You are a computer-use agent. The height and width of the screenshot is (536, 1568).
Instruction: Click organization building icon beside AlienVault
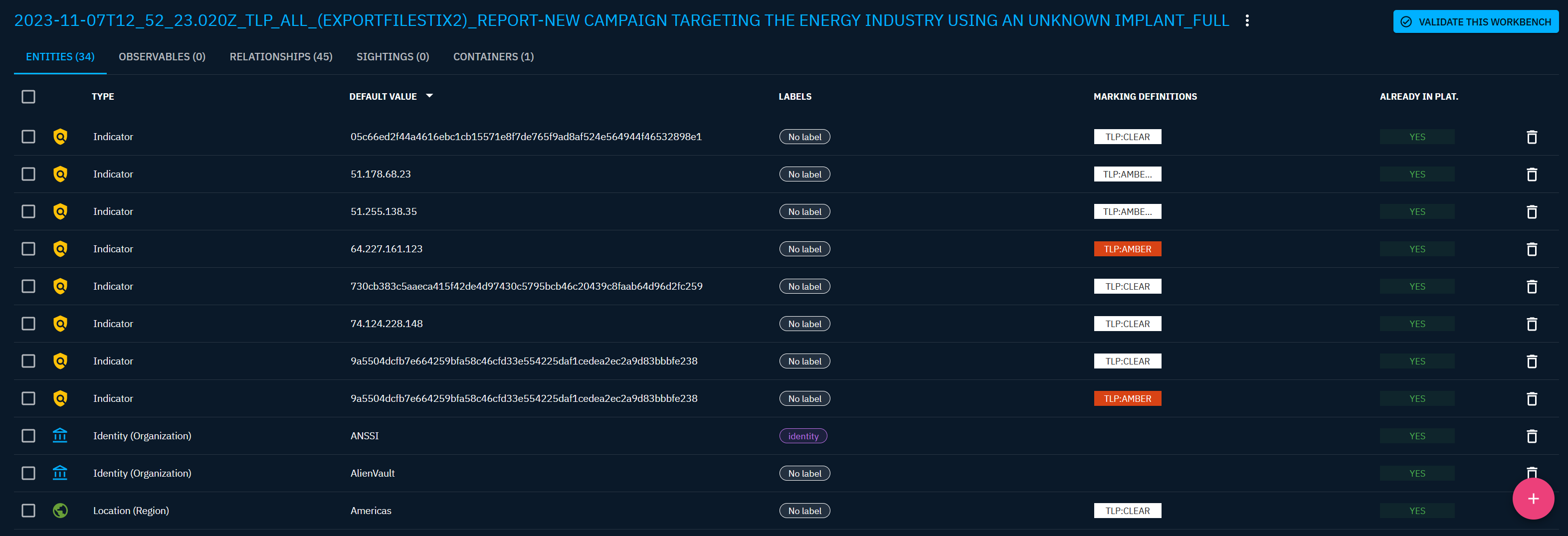coord(60,473)
